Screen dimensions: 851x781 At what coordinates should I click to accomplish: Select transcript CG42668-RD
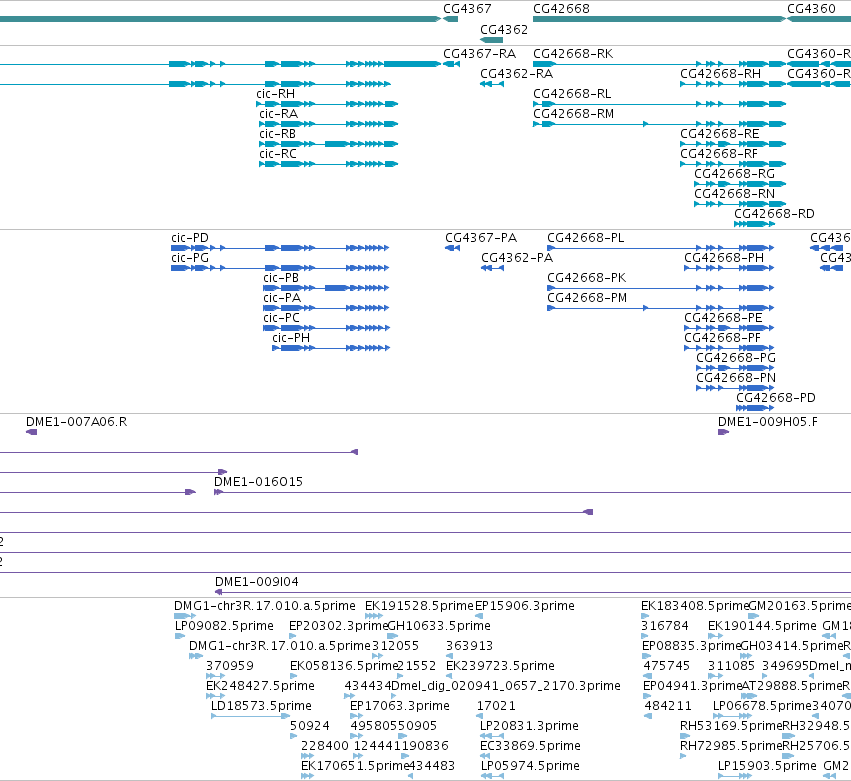(774, 214)
